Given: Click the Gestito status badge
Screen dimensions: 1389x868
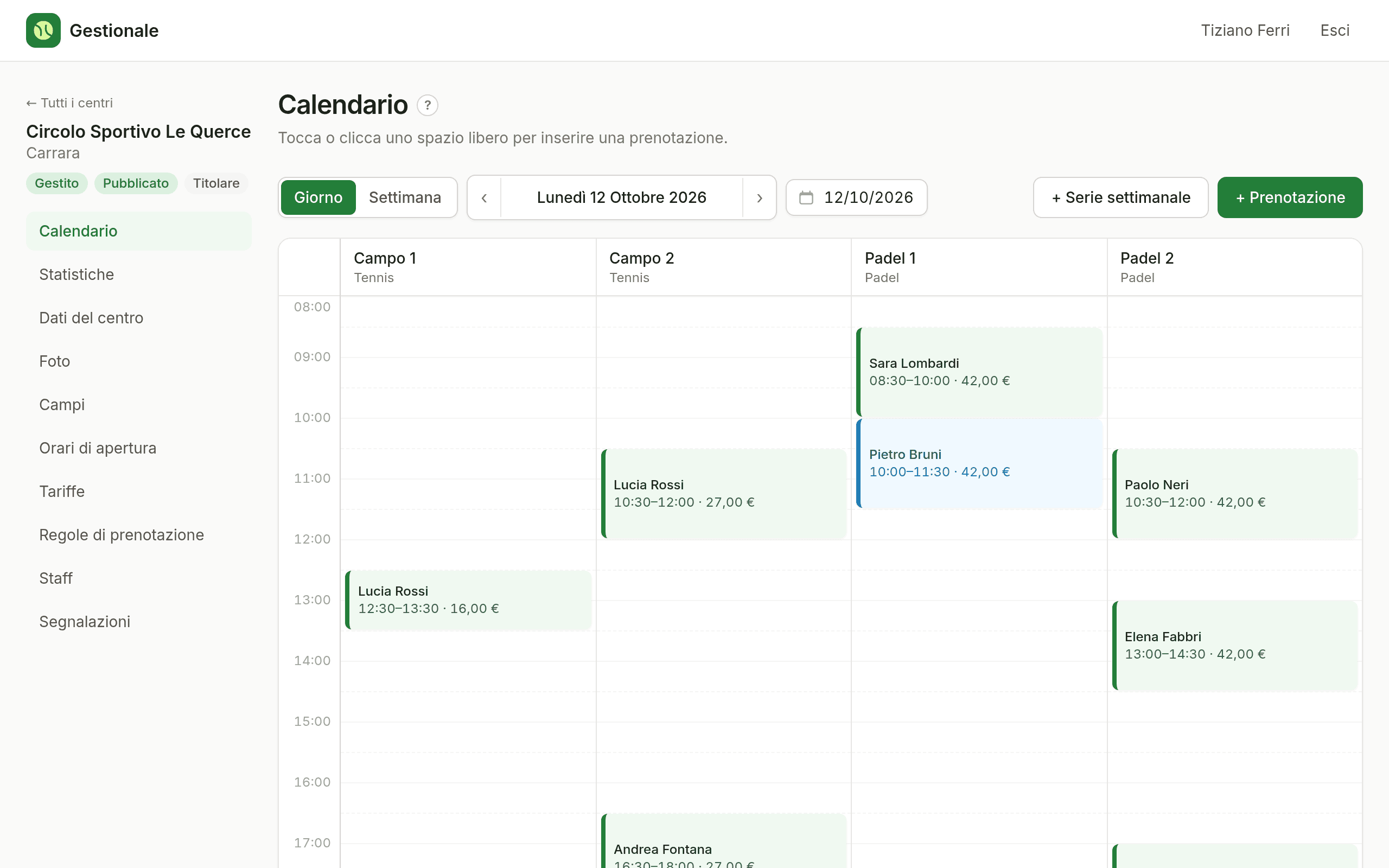Looking at the screenshot, I should click(57, 184).
